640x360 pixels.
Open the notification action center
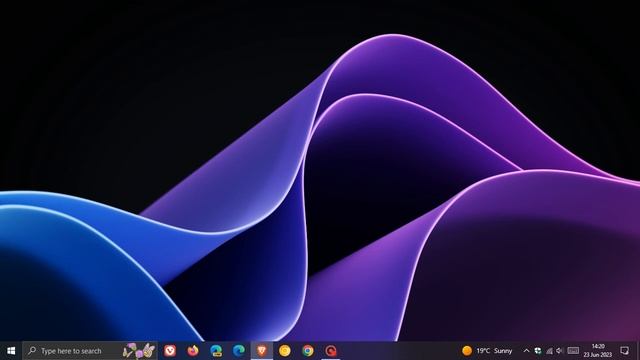tap(624, 351)
